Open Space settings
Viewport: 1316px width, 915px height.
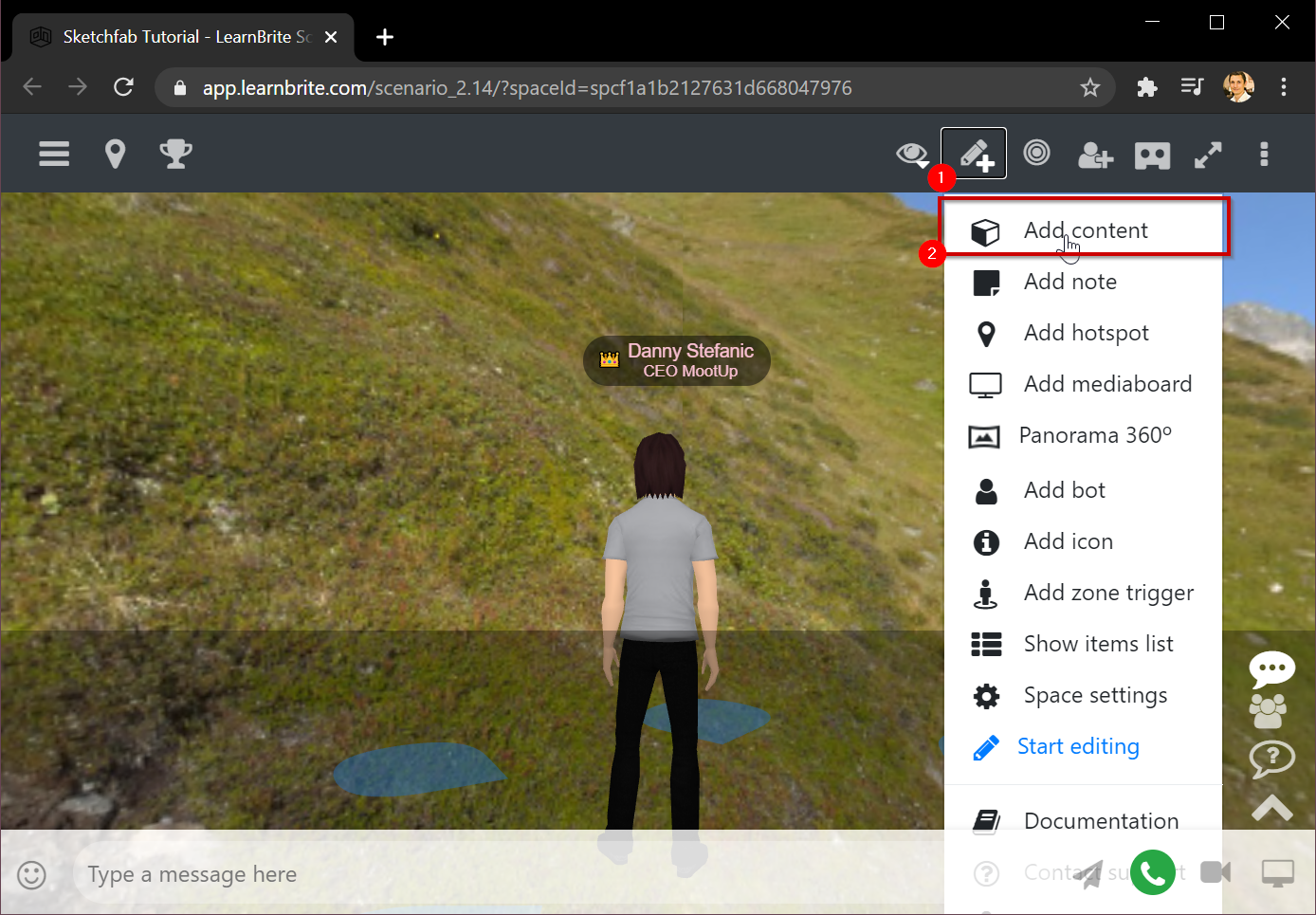point(1094,696)
